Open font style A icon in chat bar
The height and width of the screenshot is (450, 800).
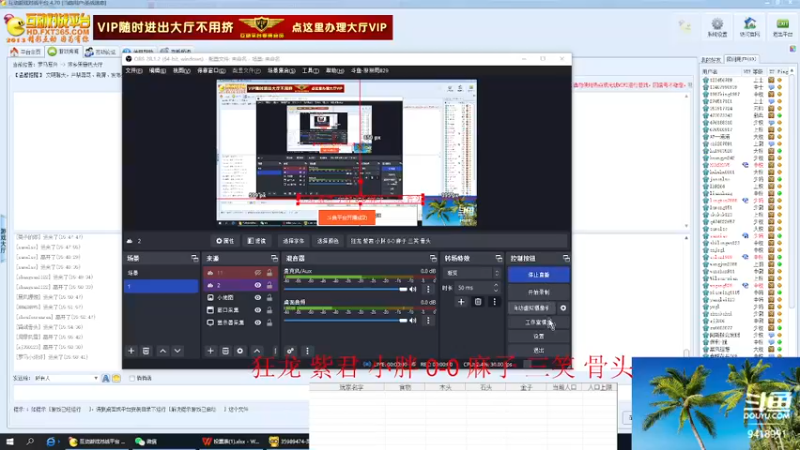106,378
